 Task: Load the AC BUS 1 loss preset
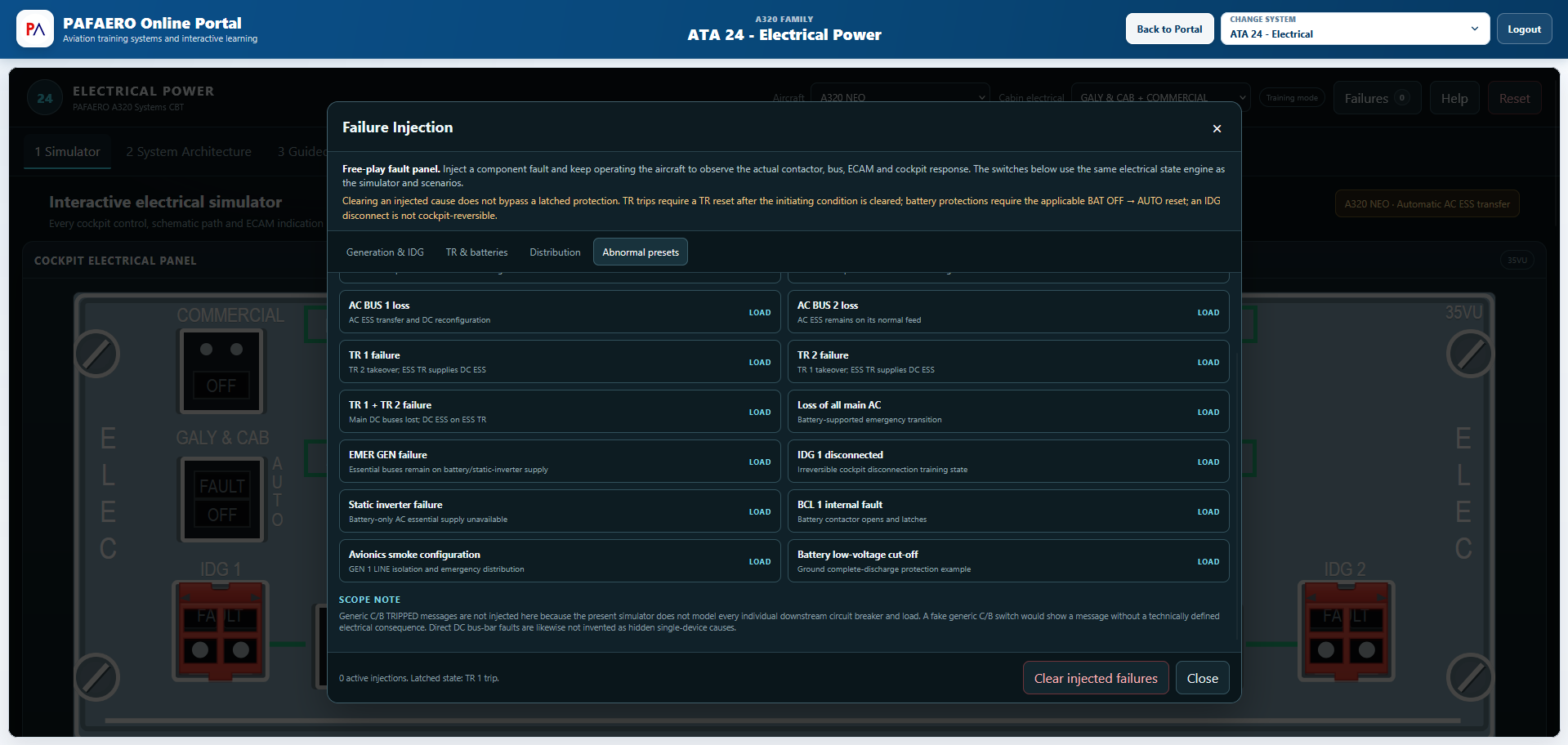pyautogui.click(x=760, y=313)
